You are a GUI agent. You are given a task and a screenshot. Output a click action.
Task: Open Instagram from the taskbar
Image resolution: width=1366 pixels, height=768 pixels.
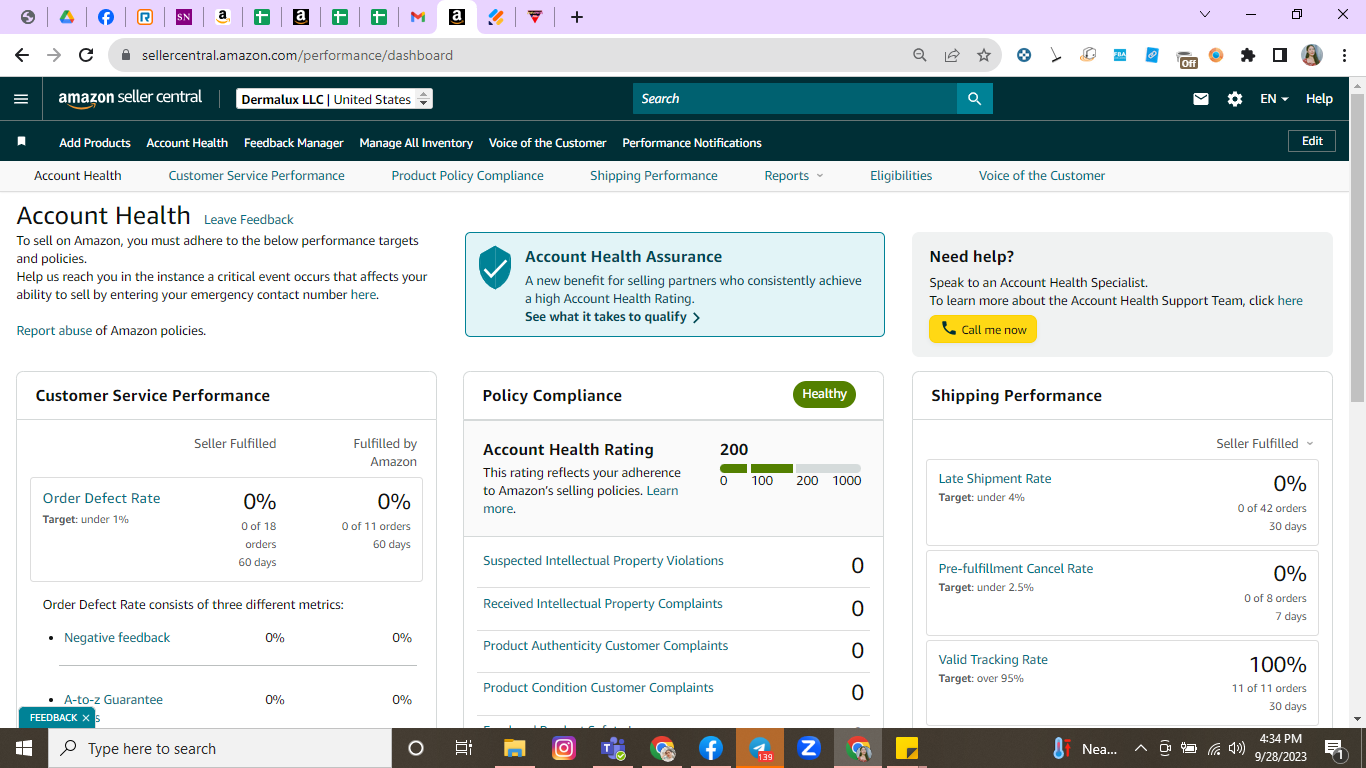564,748
